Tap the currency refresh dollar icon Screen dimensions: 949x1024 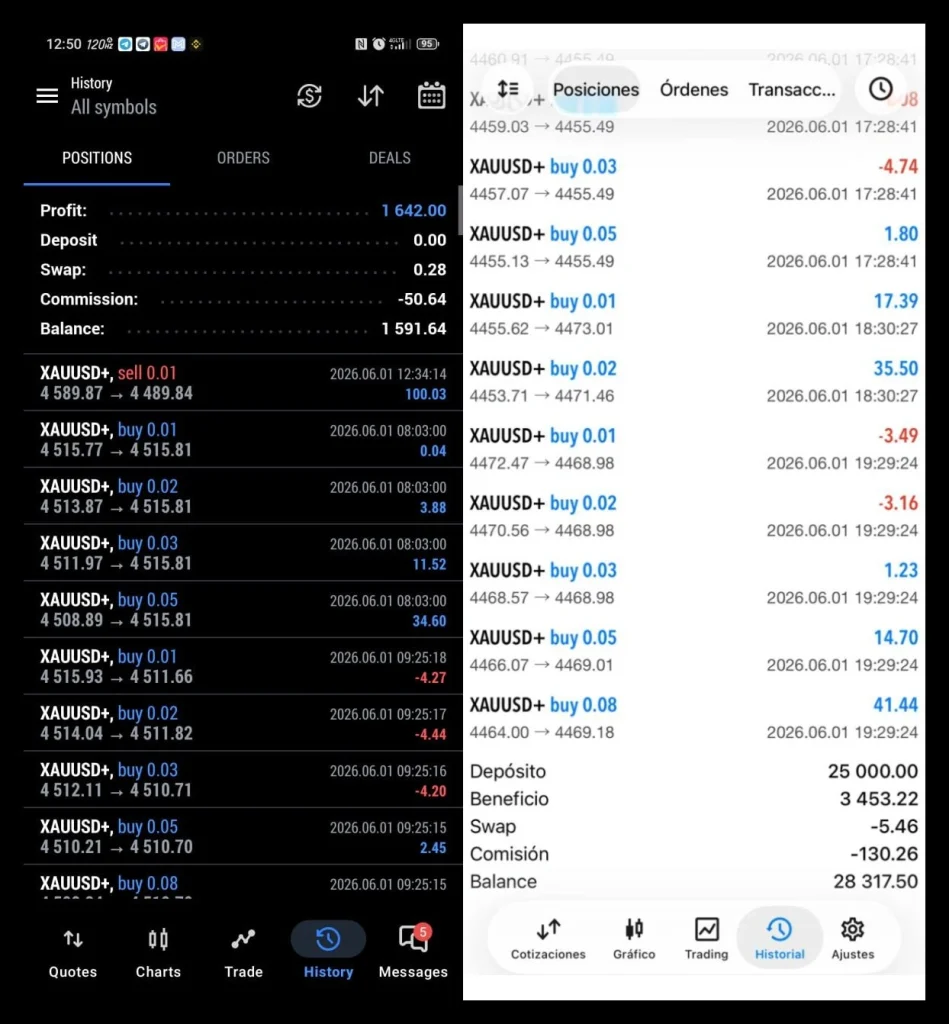pyautogui.click(x=309, y=96)
